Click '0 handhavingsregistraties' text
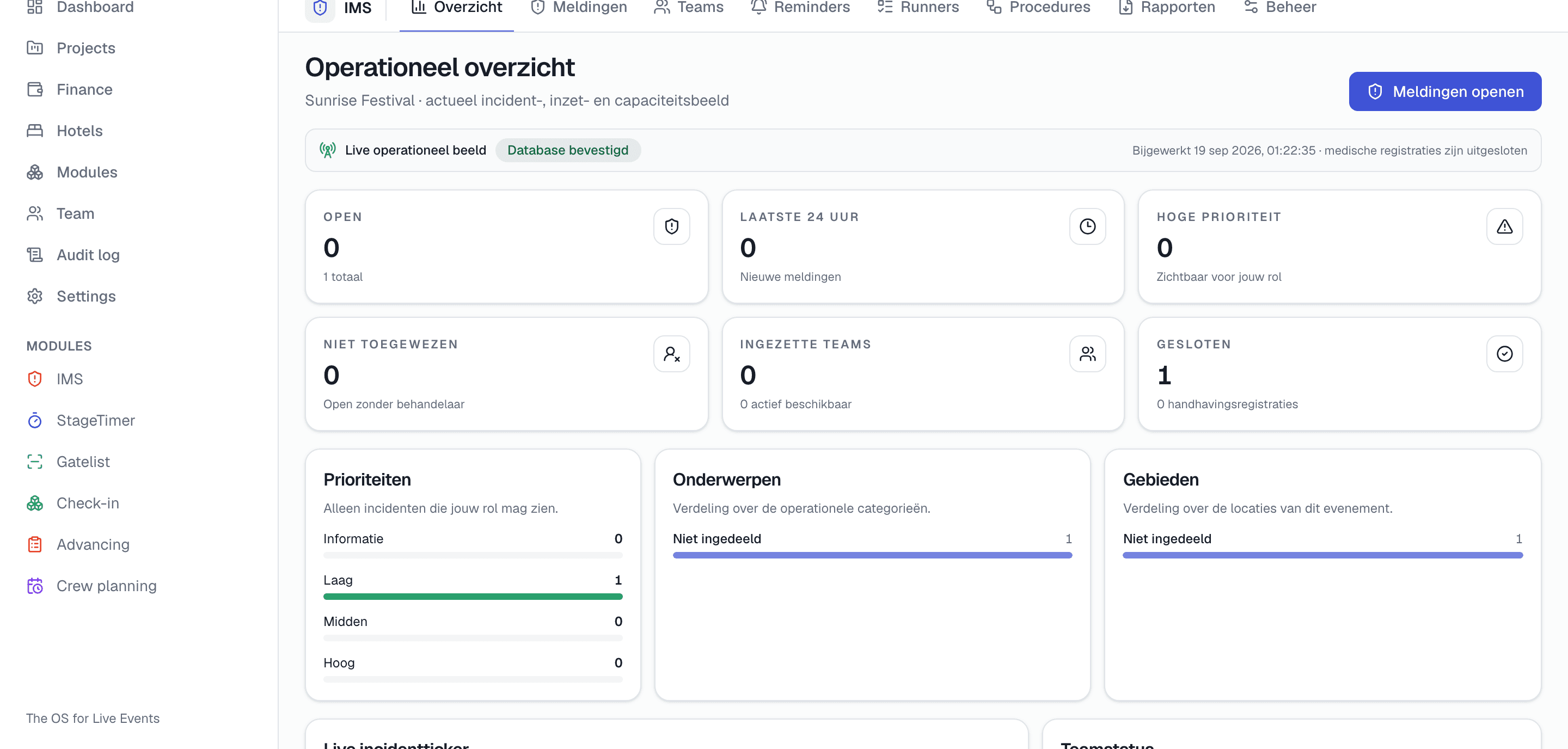 (1227, 403)
